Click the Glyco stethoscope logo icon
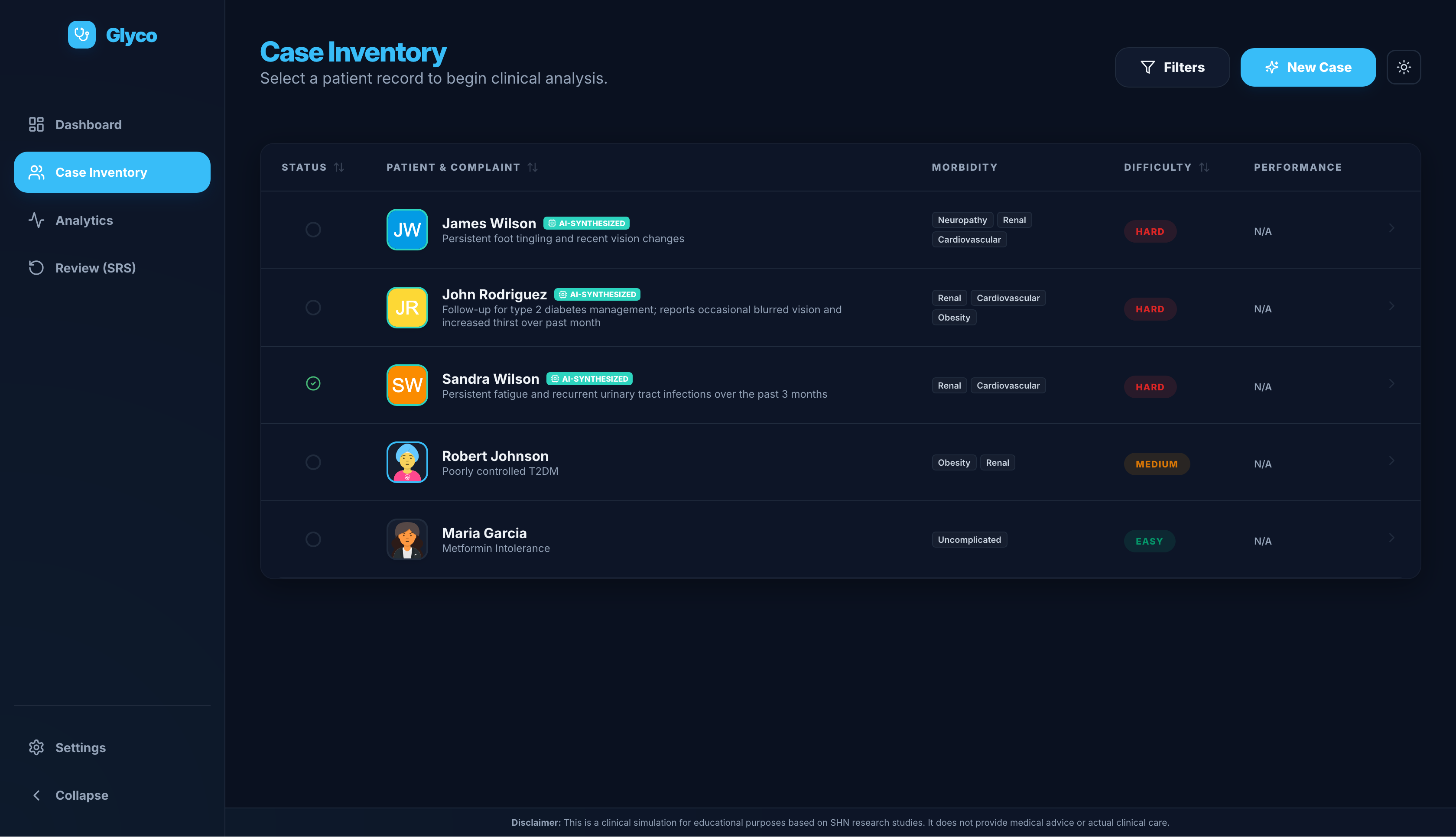Screen dimensions: 1456x837 pos(81,35)
